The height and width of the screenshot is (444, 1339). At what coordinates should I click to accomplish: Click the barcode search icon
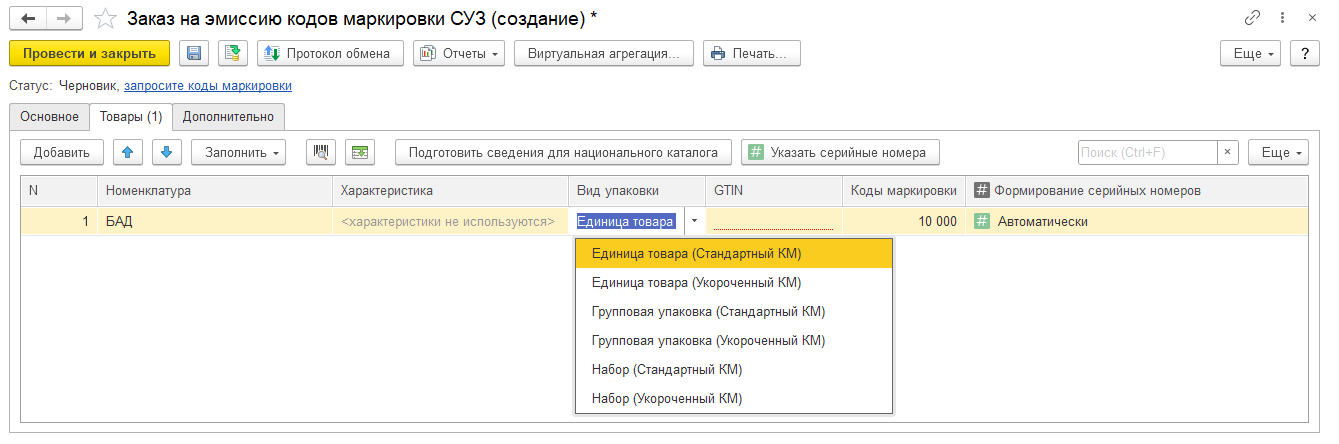pos(321,152)
